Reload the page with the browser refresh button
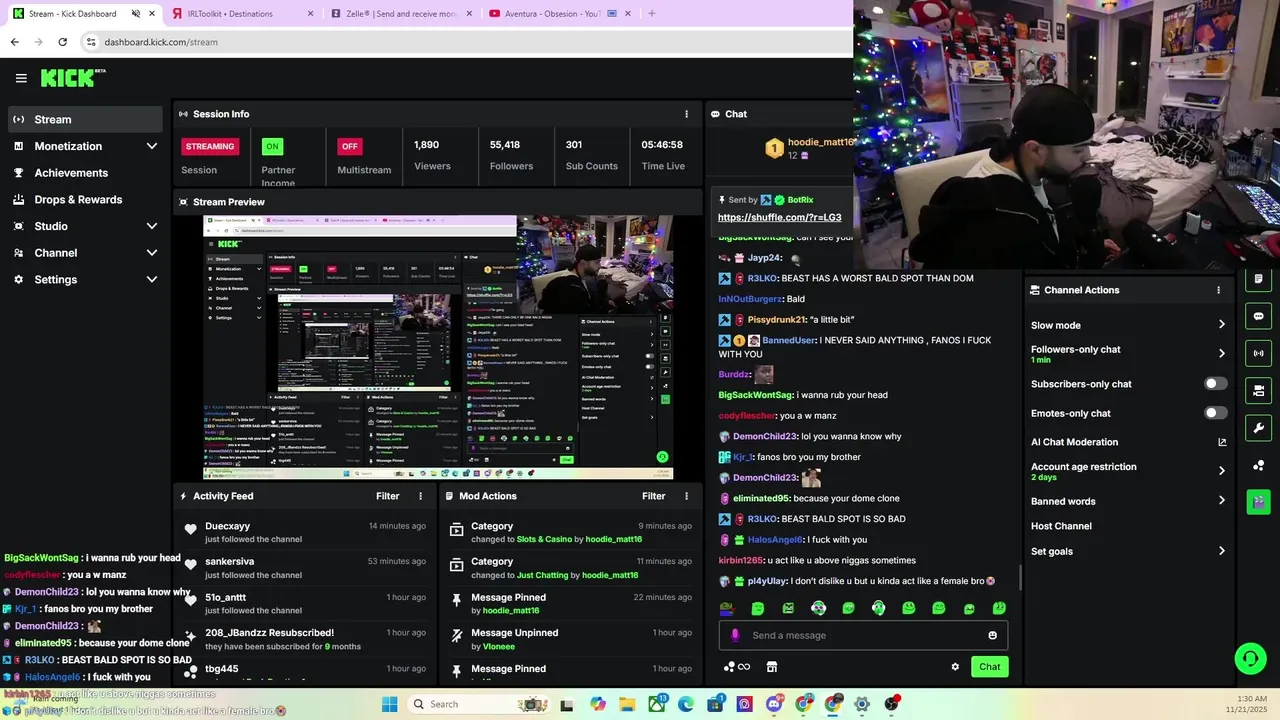Image resolution: width=1280 pixels, height=720 pixels. [62, 42]
